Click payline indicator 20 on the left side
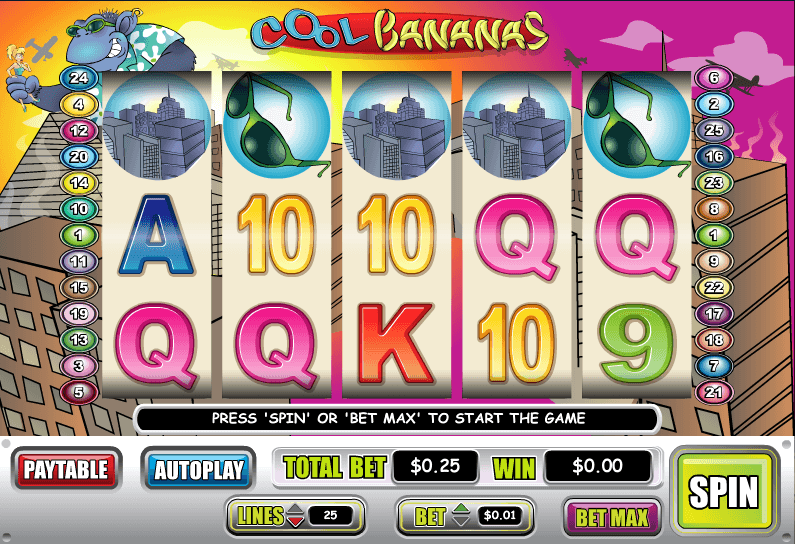Viewport: 795px width, 544px height. (79, 156)
